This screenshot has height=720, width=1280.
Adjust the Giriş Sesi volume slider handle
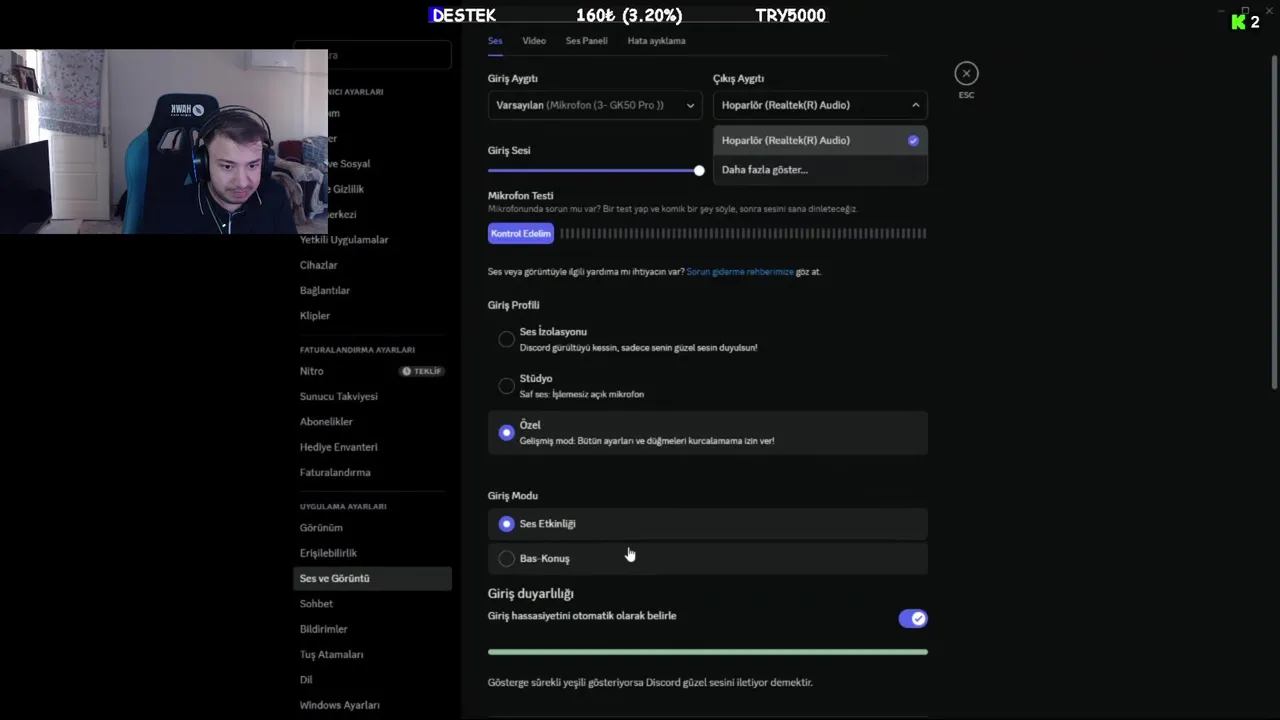point(699,170)
